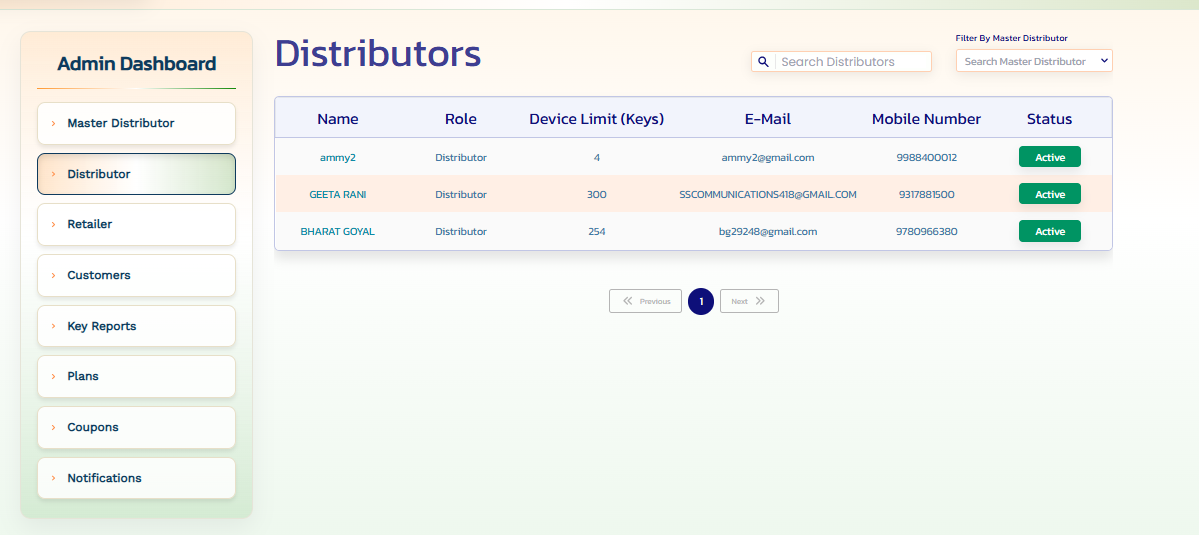The width and height of the screenshot is (1199, 535).
Task: Click the Role column header
Action: coord(460,119)
